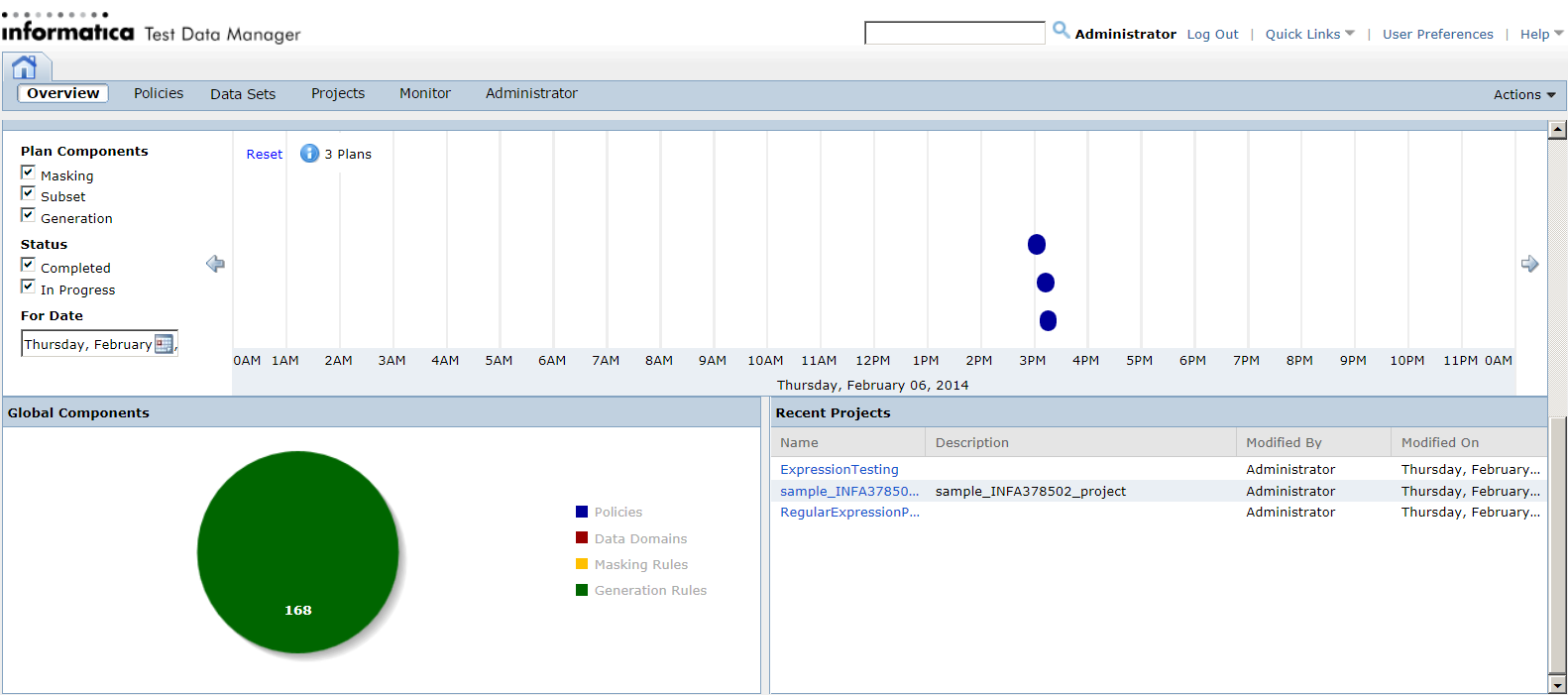Go to the Projects tab
This screenshot has height=695, width=1568.
coord(338,93)
